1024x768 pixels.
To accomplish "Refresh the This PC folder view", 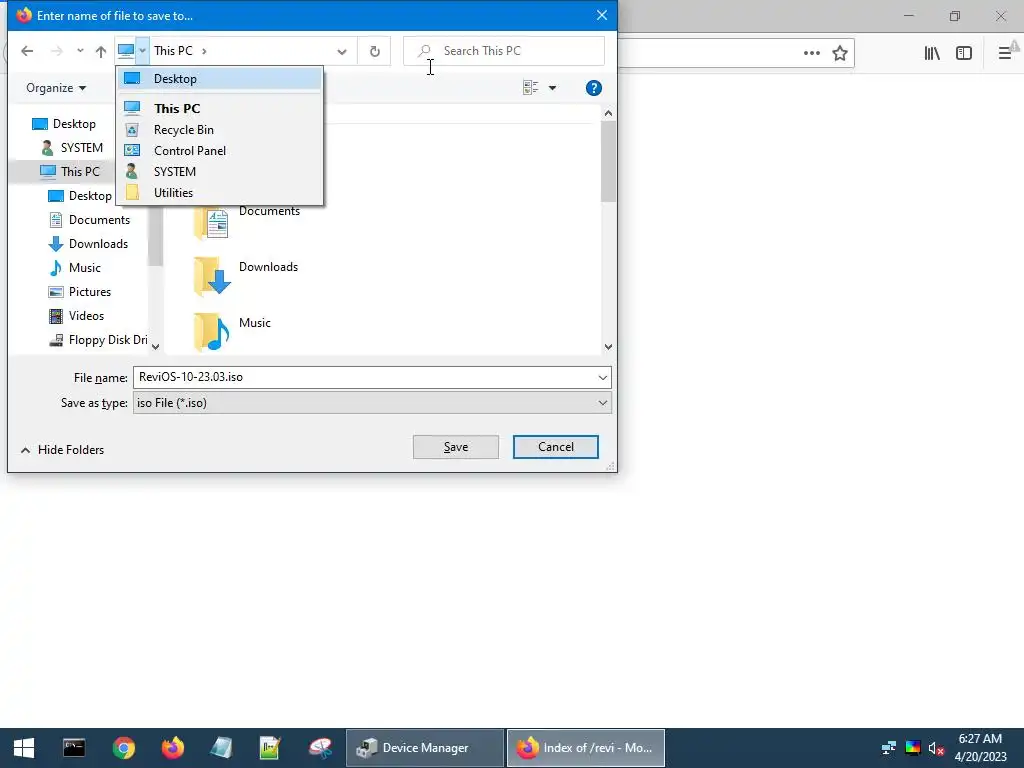I will point(374,52).
